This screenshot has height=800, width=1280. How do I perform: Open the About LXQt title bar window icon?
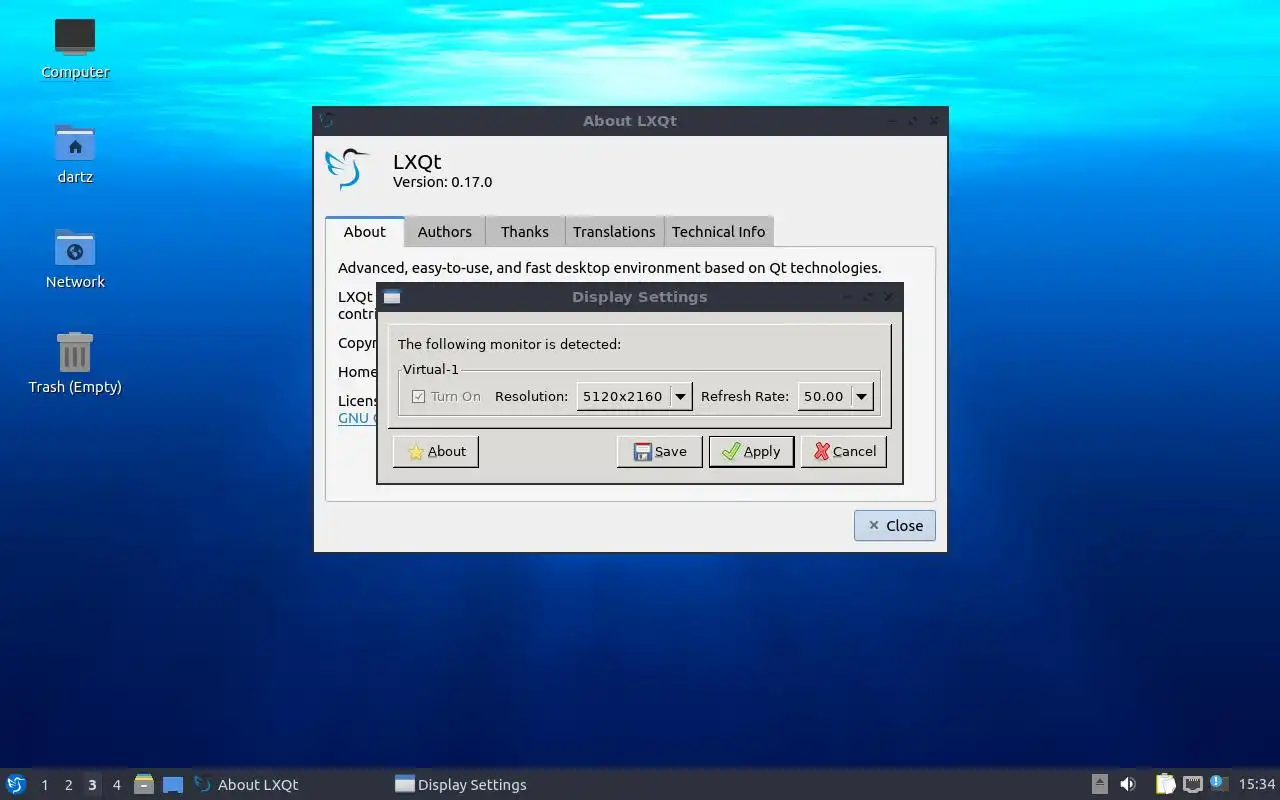[326, 121]
